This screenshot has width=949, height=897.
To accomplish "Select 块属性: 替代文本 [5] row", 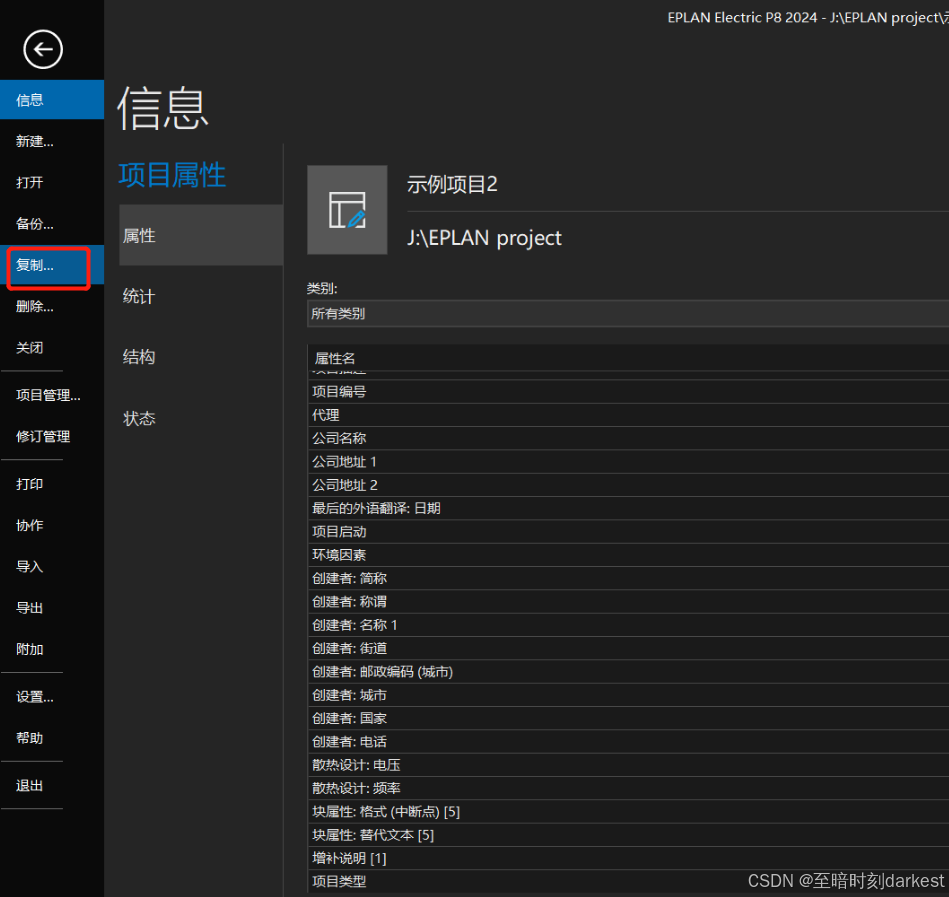I will point(628,835).
